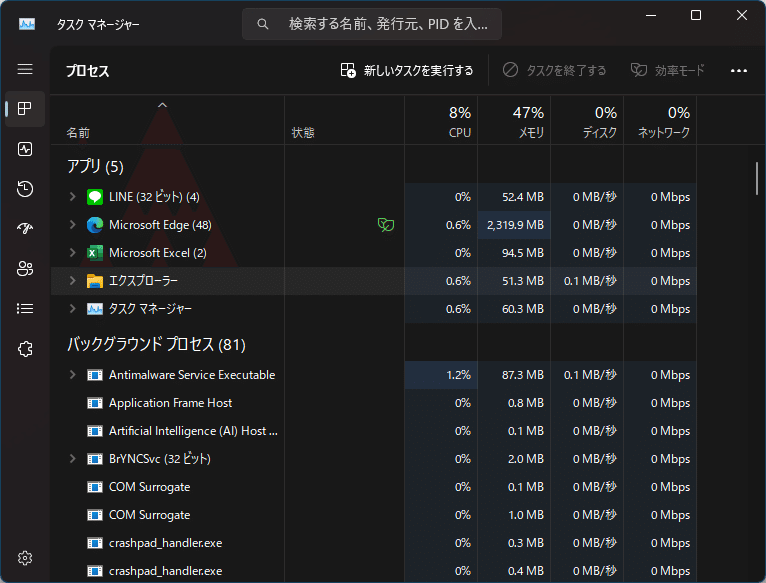
Task: Open the App history sidebar page
Action: tap(25, 189)
